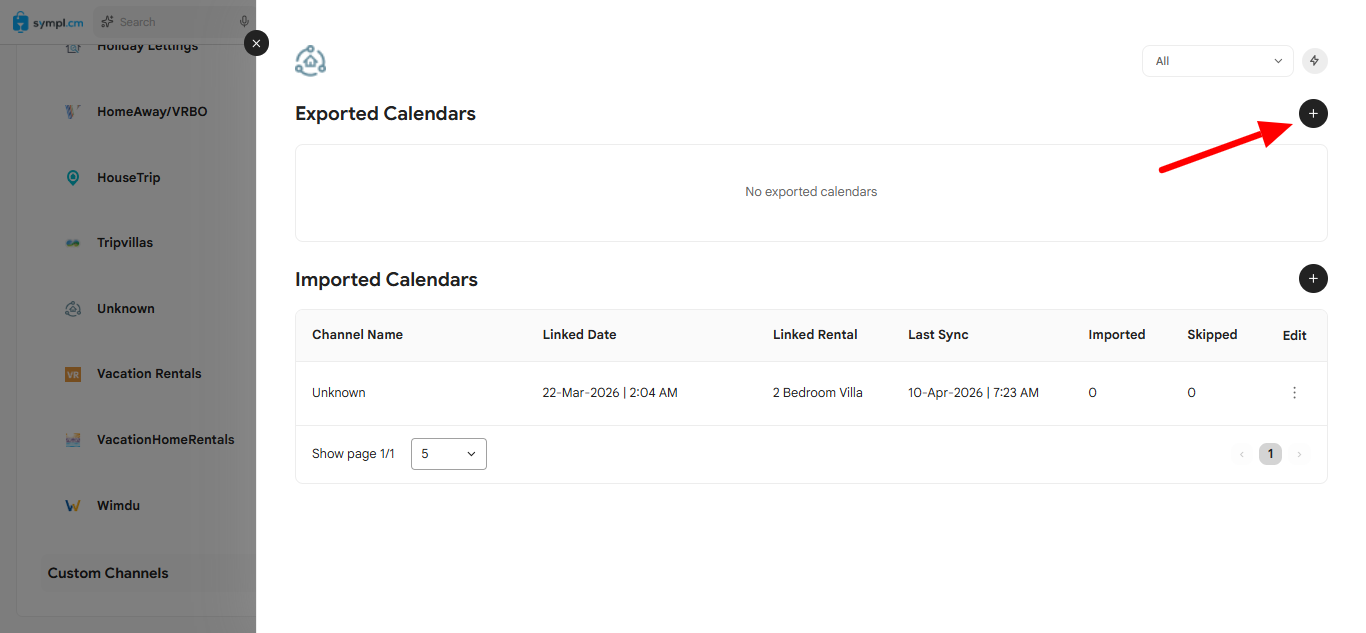This screenshot has width=1366, height=633.
Task: Click the sympl.cm logo
Action: (48, 22)
